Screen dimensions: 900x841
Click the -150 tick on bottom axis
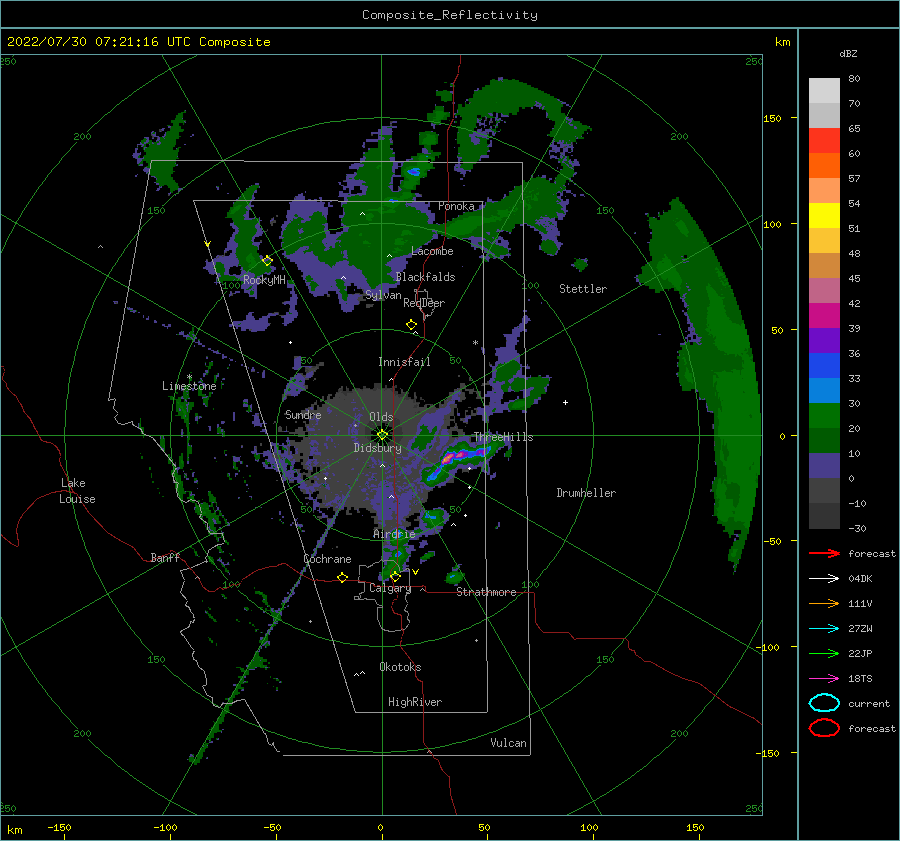click(x=59, y=827)
